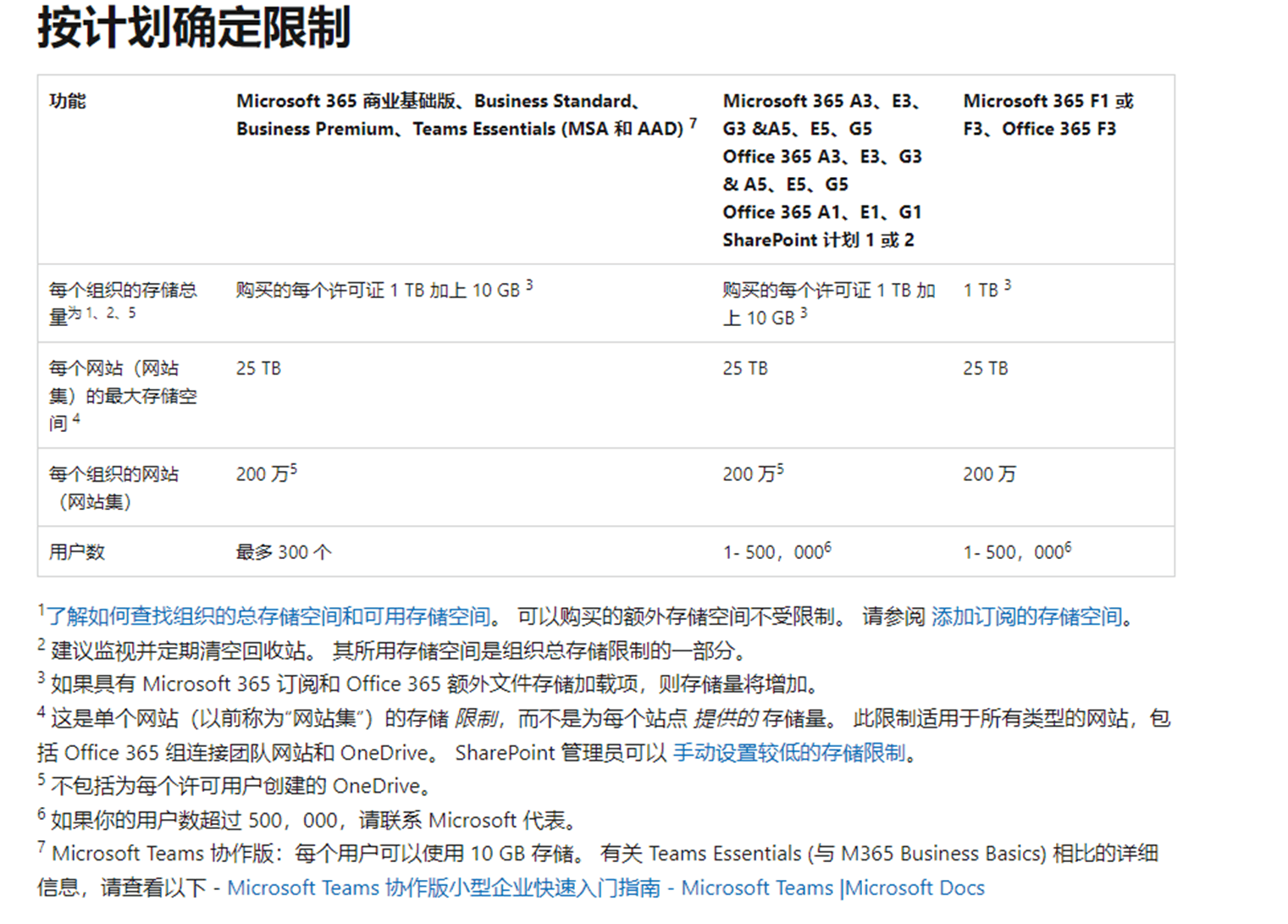Follow the 手动设置较低的存储限制 link
This screenshot has width=1288, height=924.
(x=789, y=753)
